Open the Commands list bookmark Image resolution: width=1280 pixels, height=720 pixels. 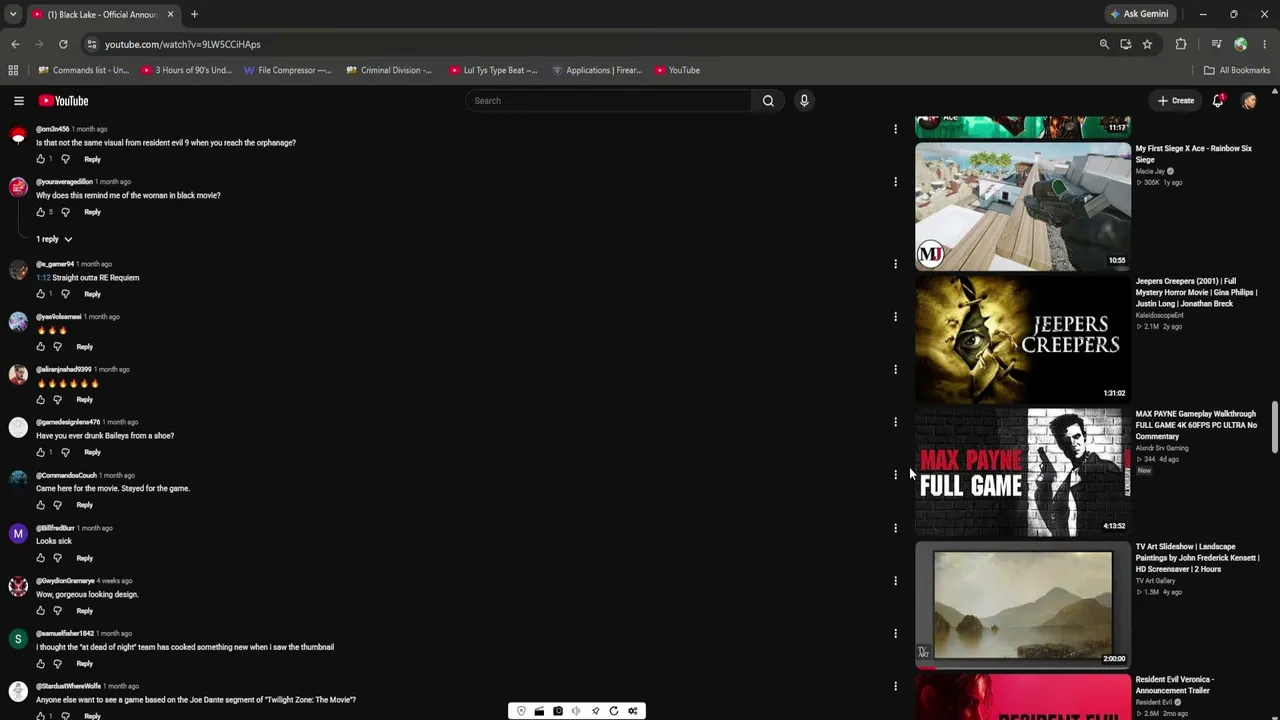coord(84,70)
